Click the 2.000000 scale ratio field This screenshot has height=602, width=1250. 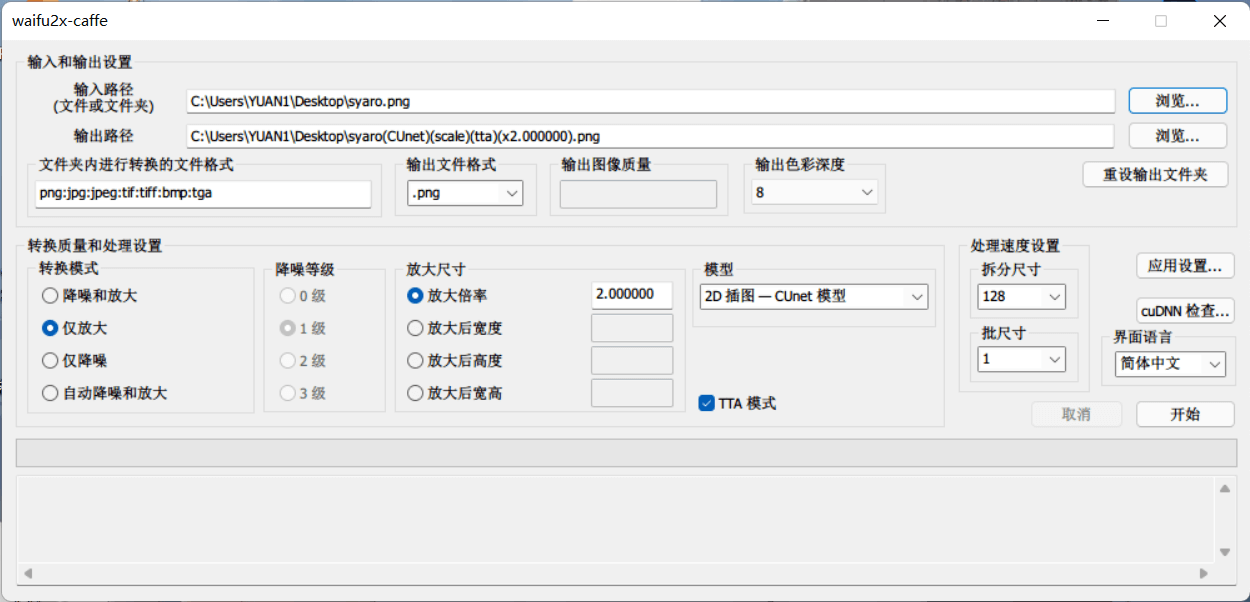[x=632, y=295]
